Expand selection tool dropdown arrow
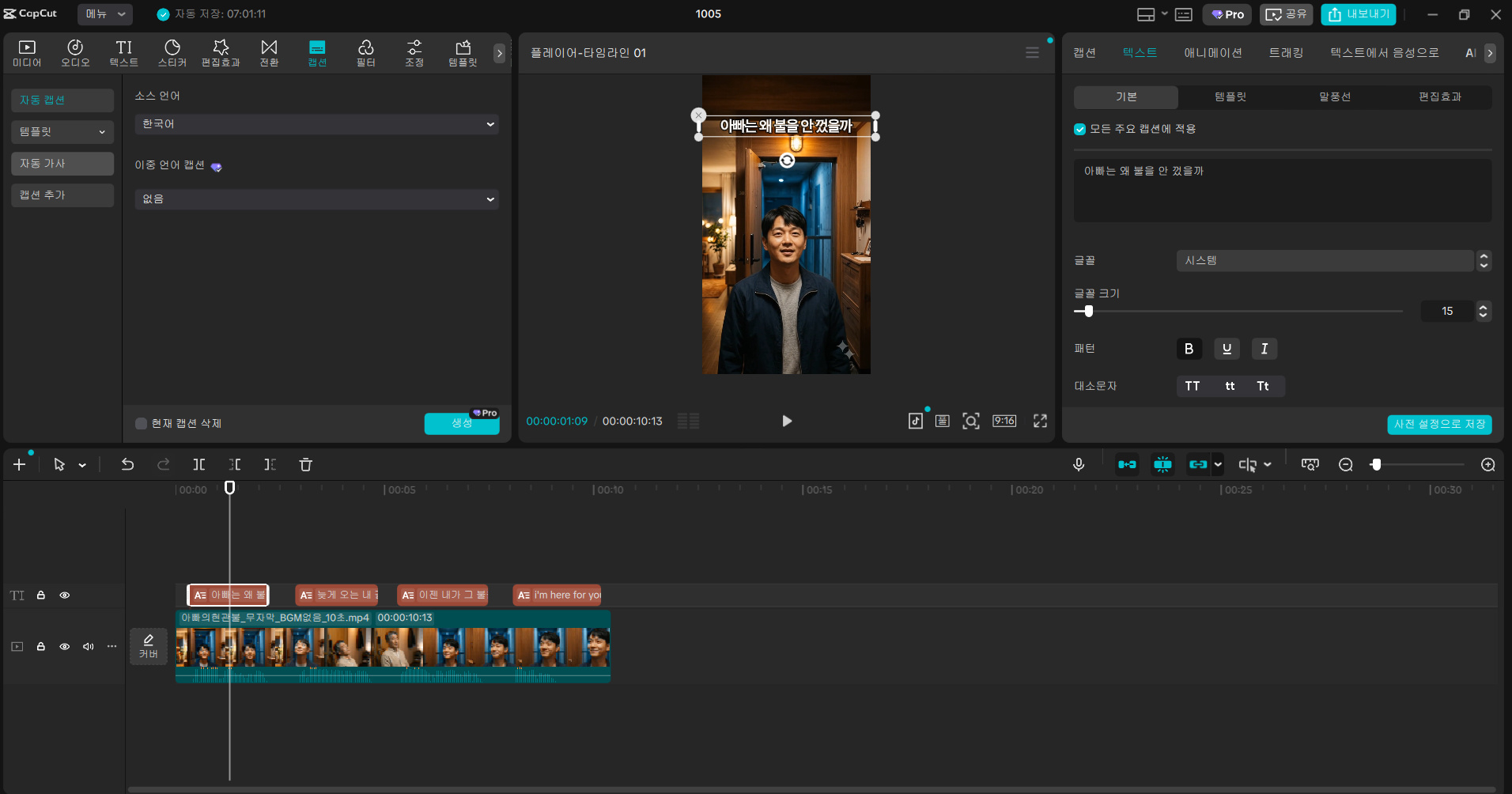The width and height of the screenshot is (1512, 794). point(82,465)
